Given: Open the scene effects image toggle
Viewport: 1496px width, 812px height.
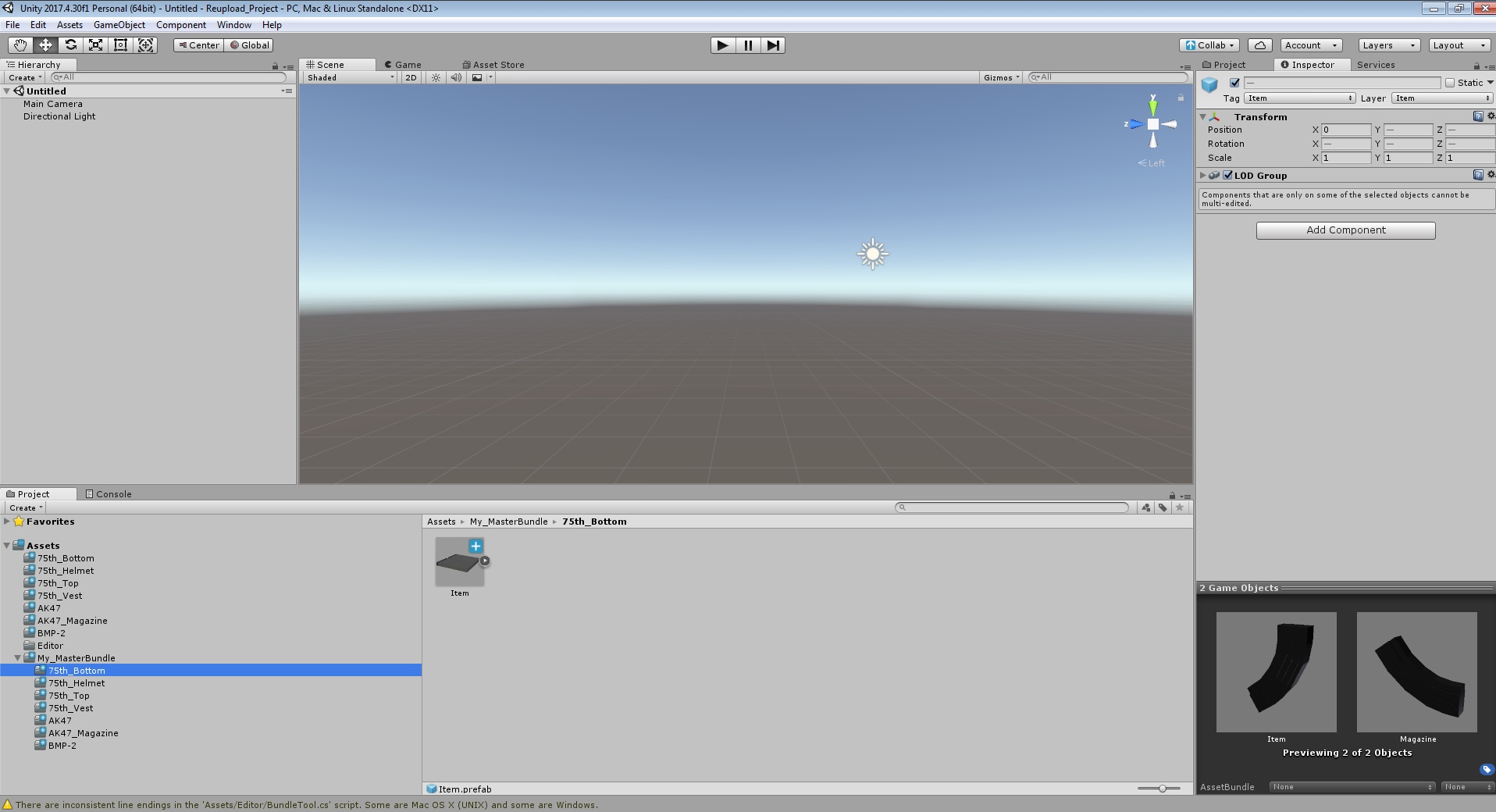Looking at the screenshot, I should coord(477,77).
